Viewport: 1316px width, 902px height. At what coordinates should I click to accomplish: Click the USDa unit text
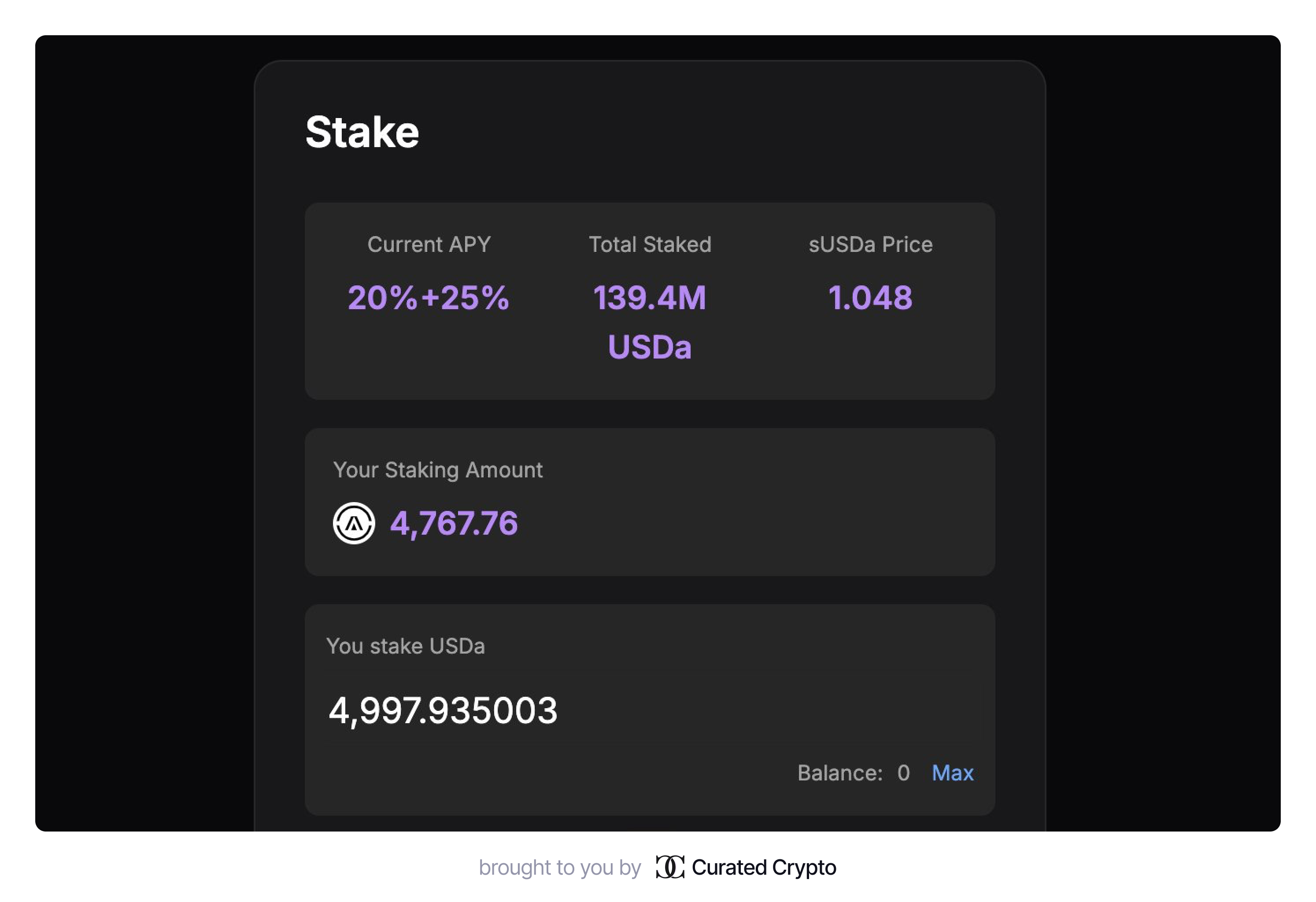(x=650, y=347)
